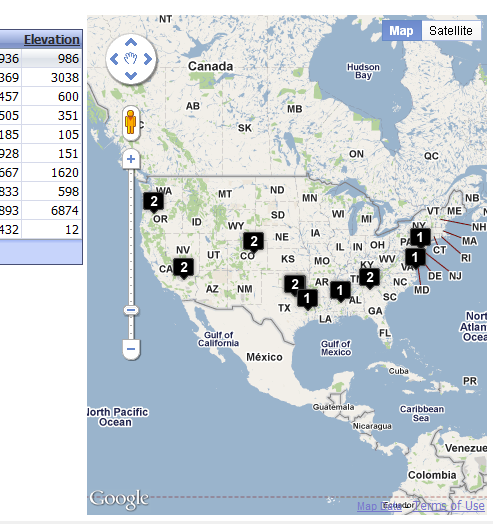The width and height of the screenshot is (493, 524).
Task: Click the cluster marker near Washington state
Action: click(x=153, y=202)
